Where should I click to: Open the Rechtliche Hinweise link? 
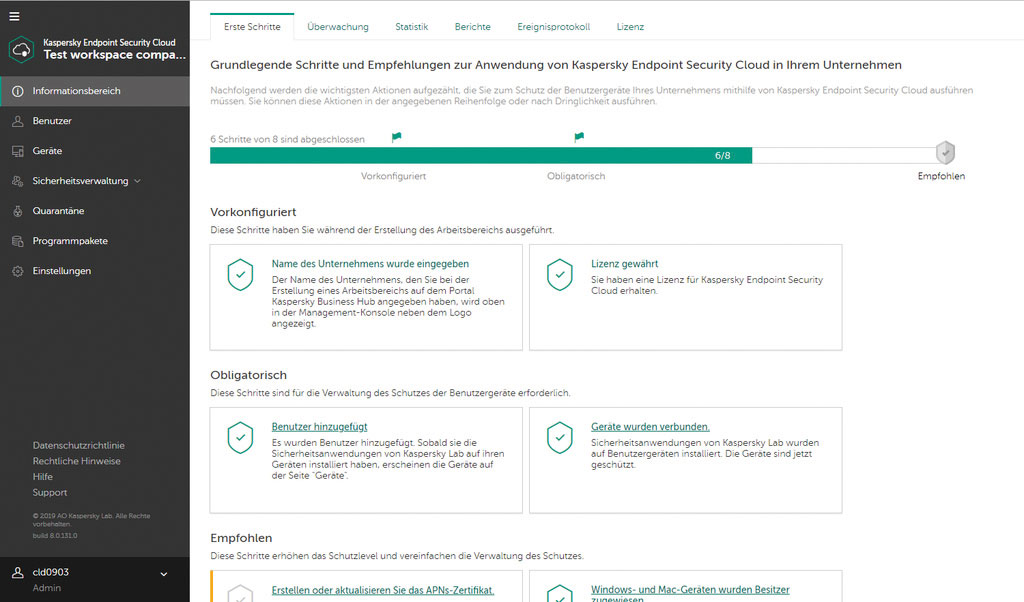[76, 461]
